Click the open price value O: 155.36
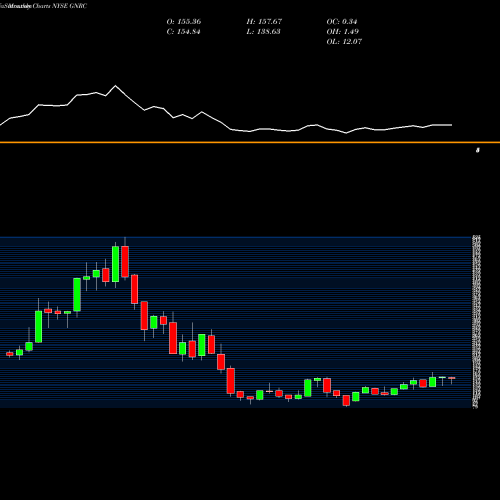 click(x=184, y=22)
